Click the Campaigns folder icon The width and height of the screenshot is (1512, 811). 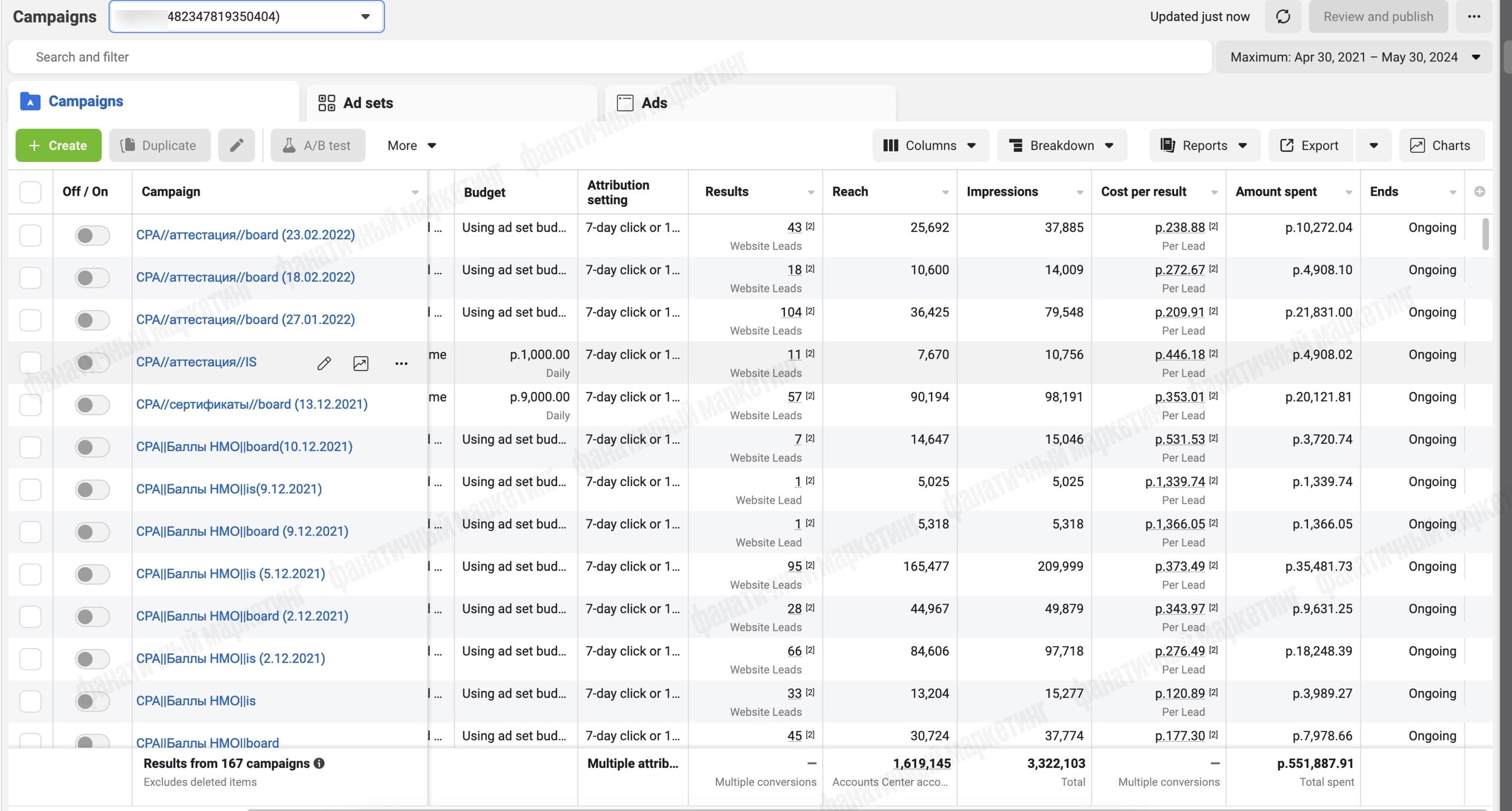[30, 102]
